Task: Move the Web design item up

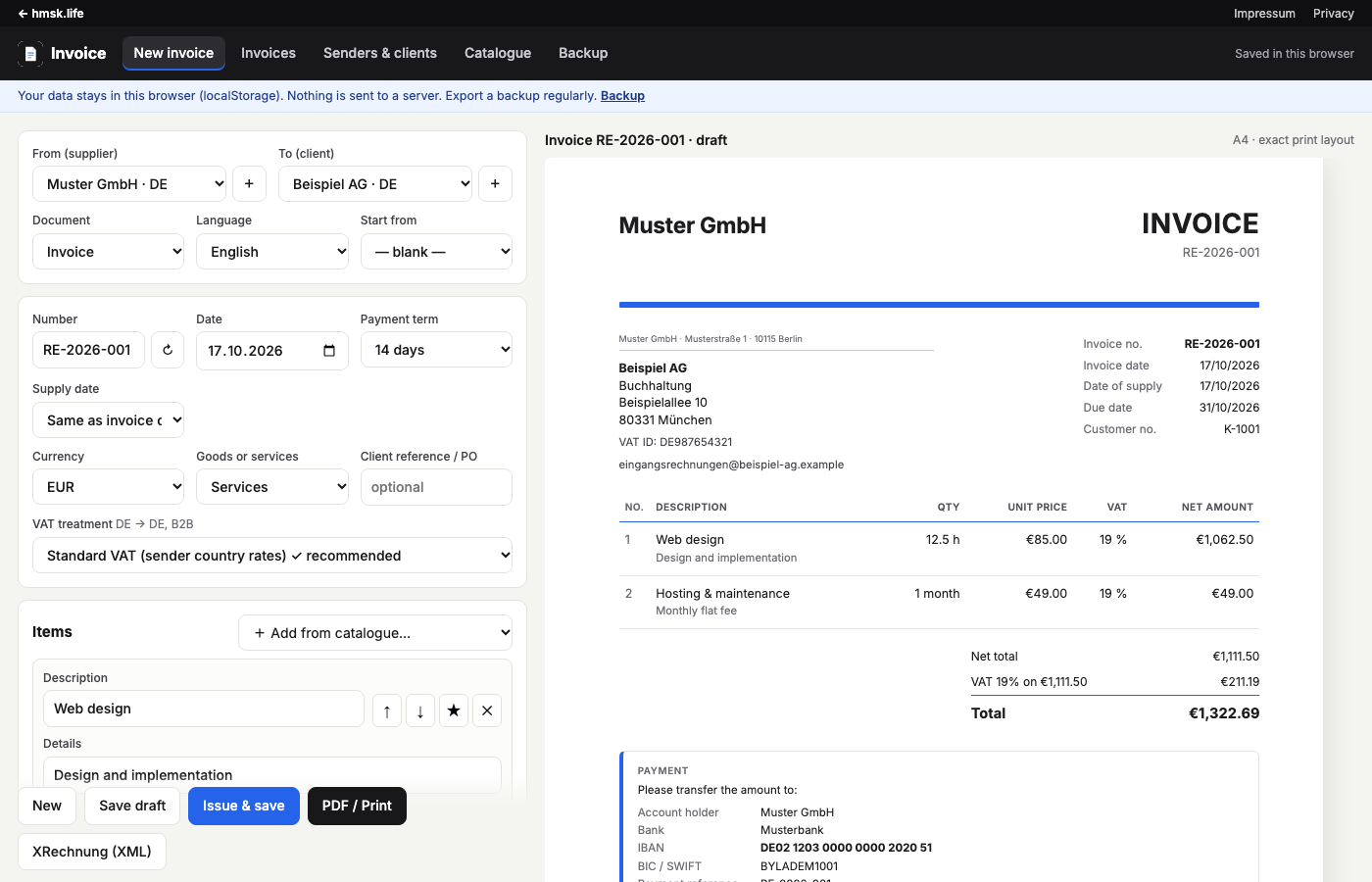Action: (387, 710)
